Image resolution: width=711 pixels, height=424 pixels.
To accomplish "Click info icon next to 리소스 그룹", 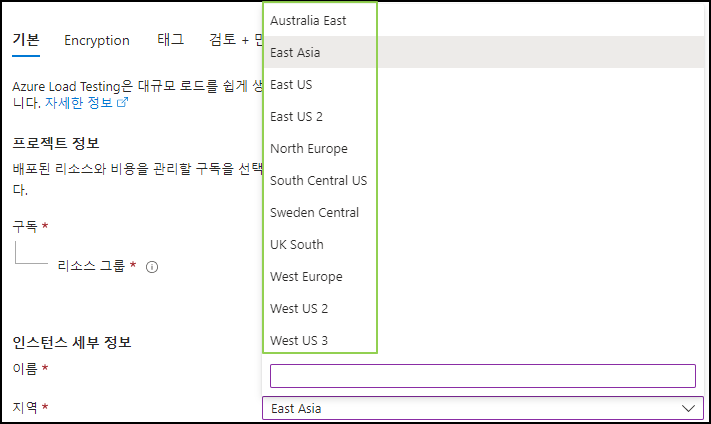I will click(152, 267).
